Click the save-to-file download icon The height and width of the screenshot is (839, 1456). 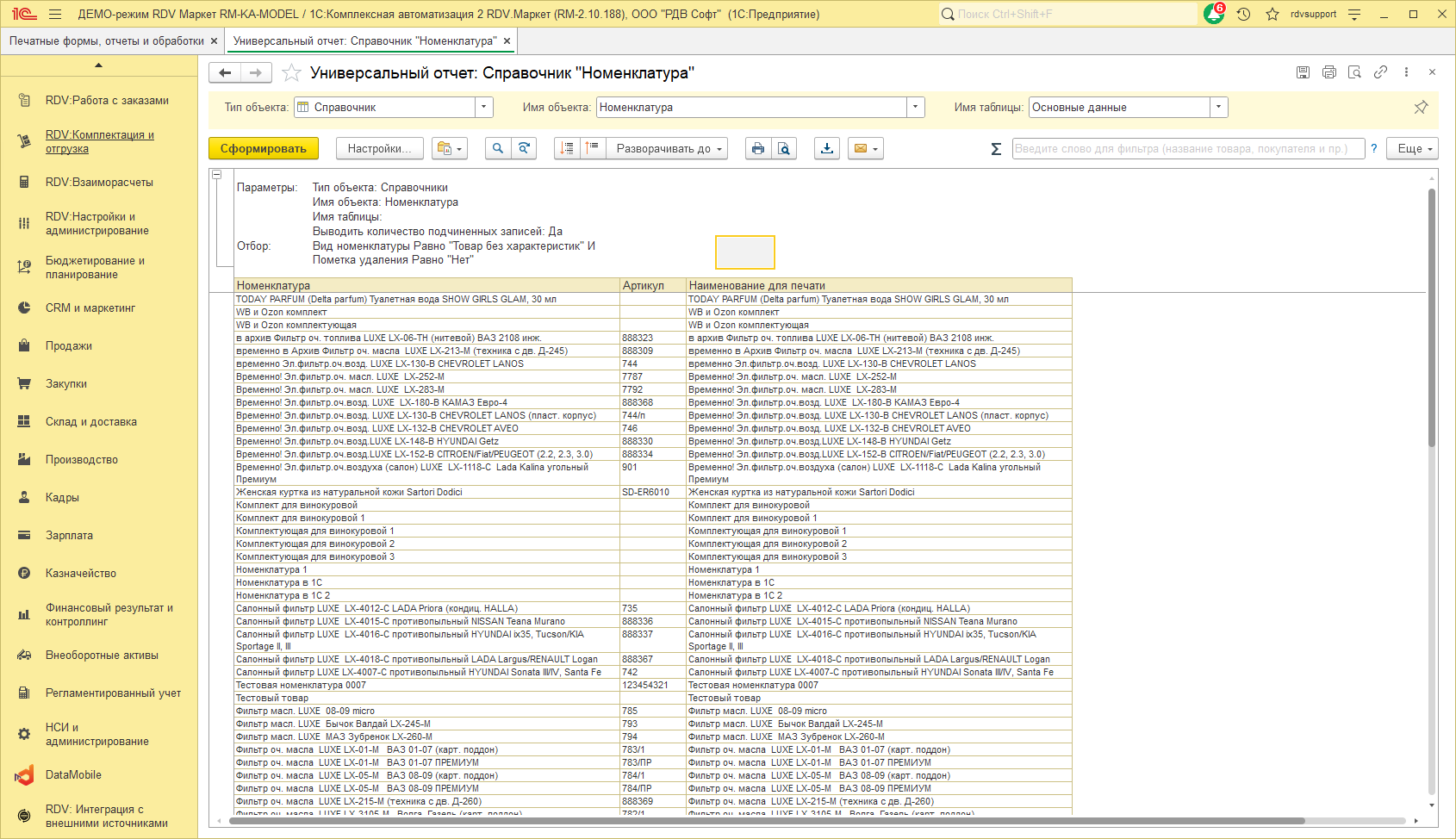tap(827, 148)
